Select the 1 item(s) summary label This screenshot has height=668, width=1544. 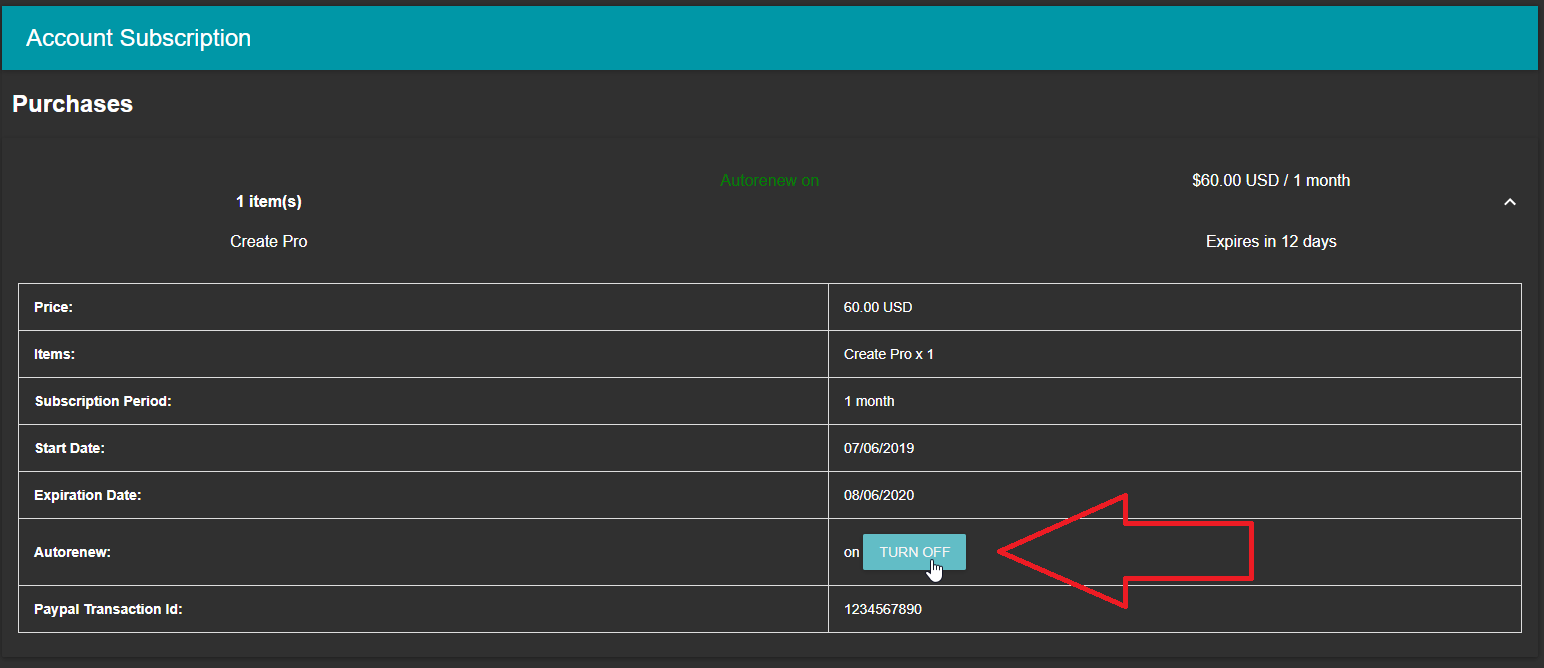tap(268, 202)
